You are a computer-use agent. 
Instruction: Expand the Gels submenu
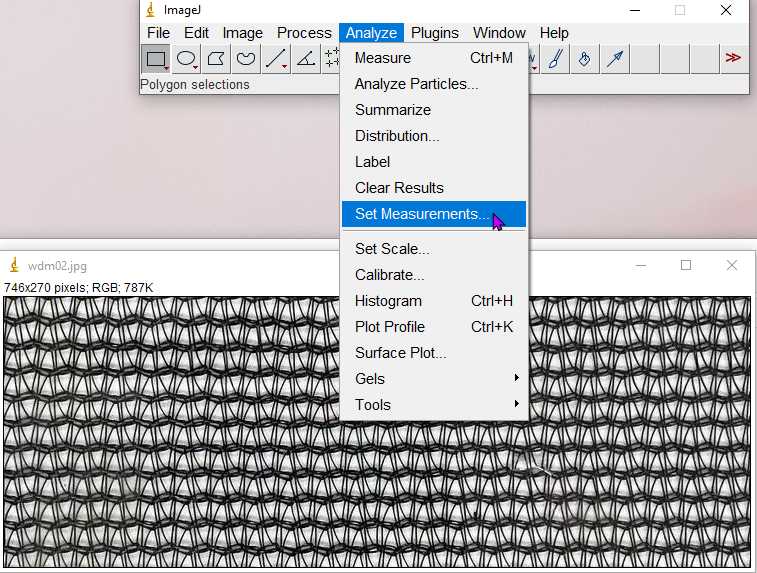coord(434,379)
